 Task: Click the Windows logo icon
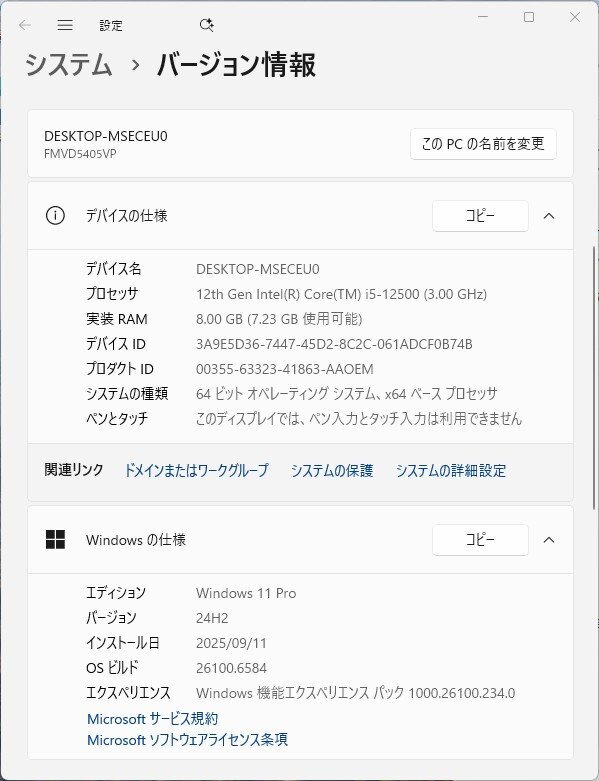pyautogui.click(x=55, y=539)
